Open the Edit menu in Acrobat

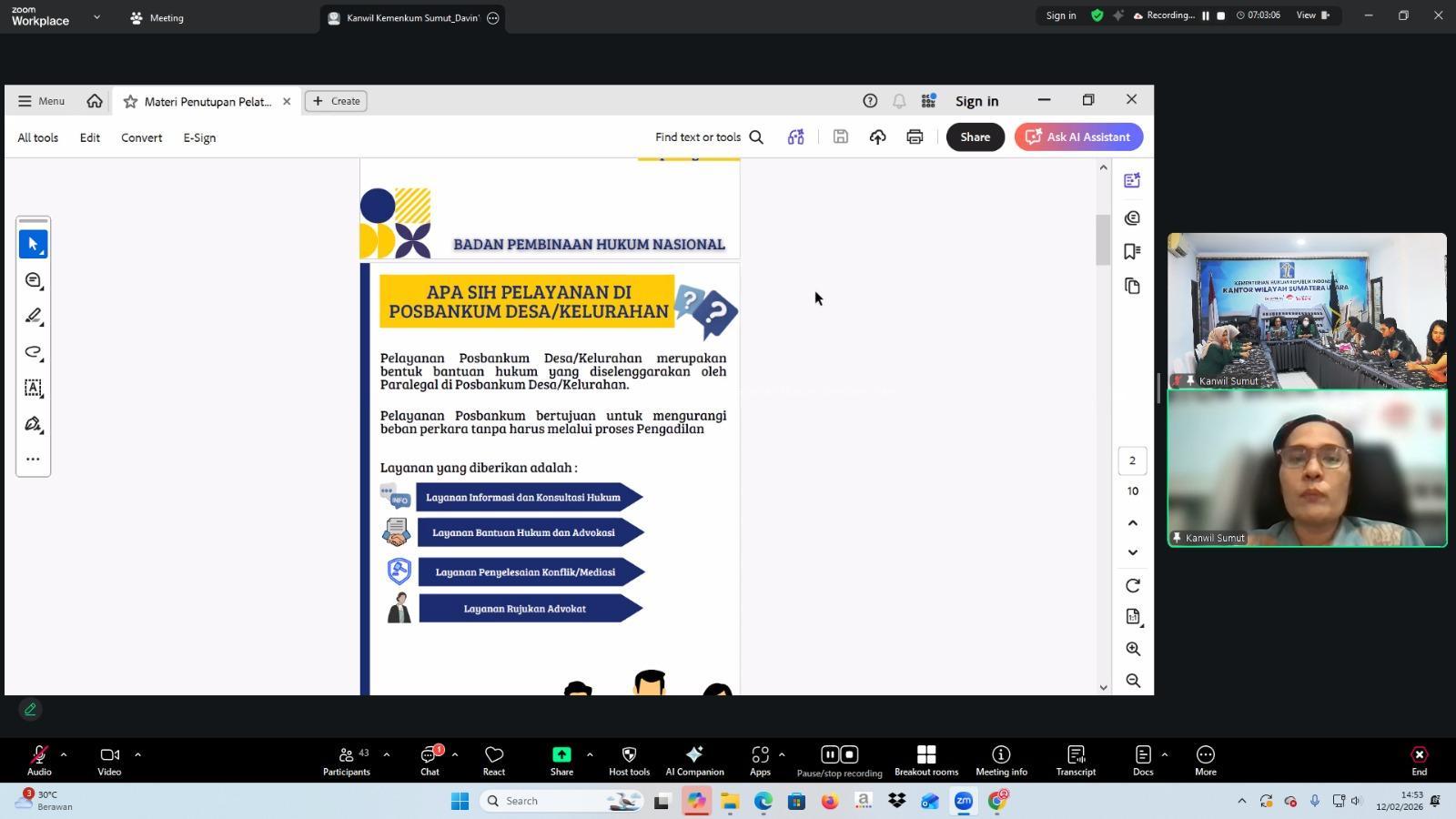89,137
